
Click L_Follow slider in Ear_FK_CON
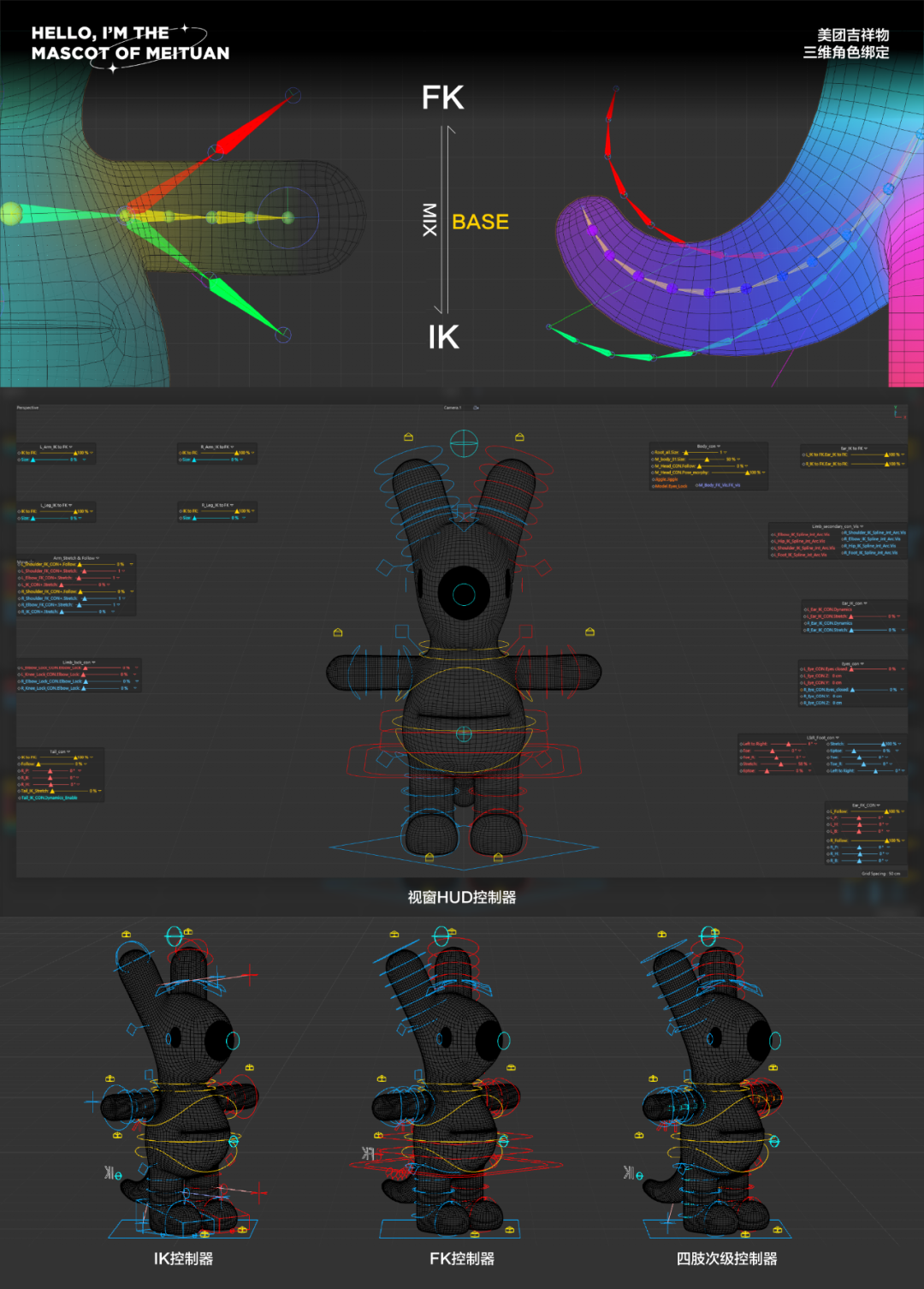869,811
